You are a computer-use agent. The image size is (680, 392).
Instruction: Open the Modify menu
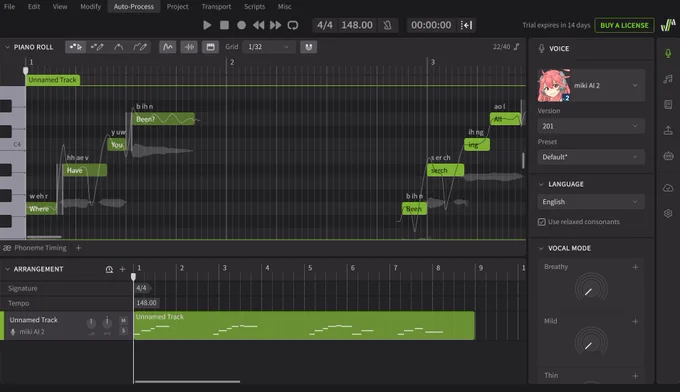click(91, 7)
